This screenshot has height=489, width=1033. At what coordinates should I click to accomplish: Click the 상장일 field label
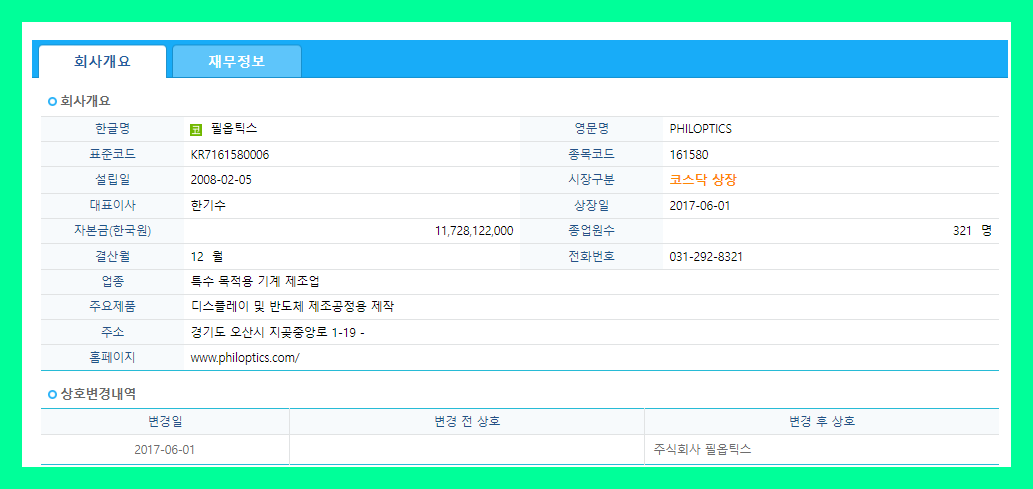coord(592,205)
